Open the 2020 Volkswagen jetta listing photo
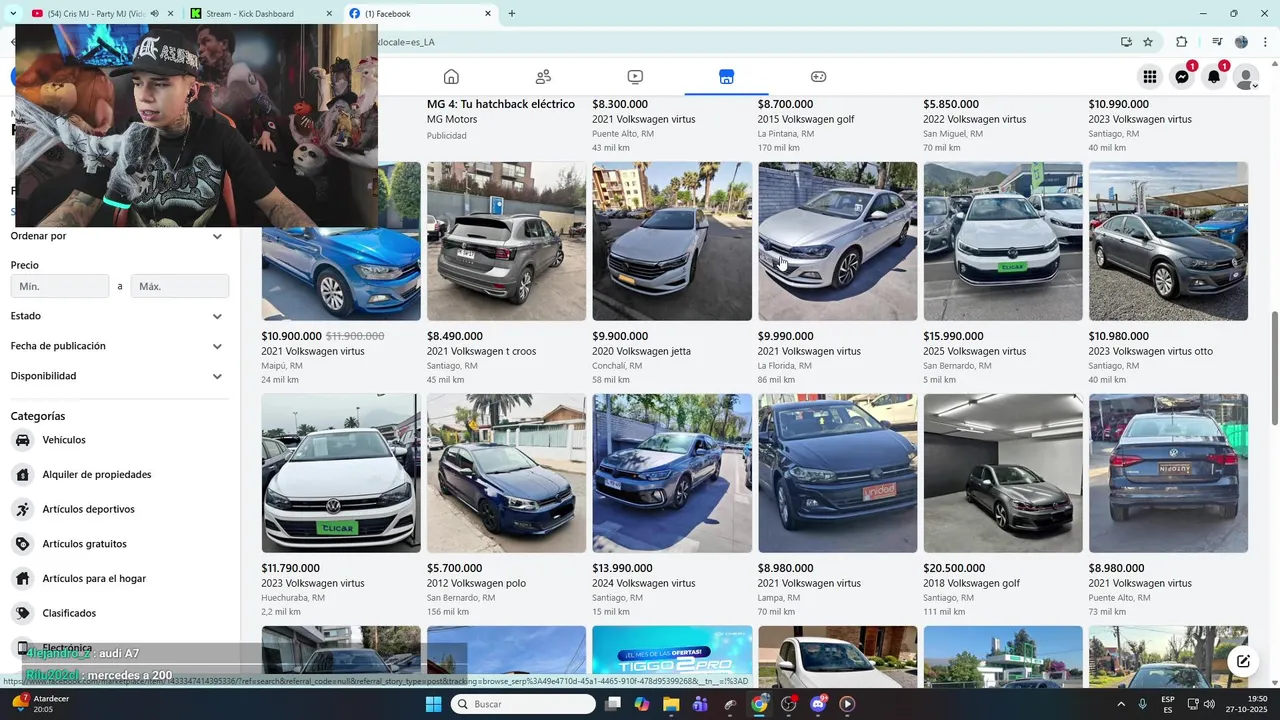Image resolution: width=1280 pixels, height=720 pixels. pyautogui.click(x=672, y=241)
